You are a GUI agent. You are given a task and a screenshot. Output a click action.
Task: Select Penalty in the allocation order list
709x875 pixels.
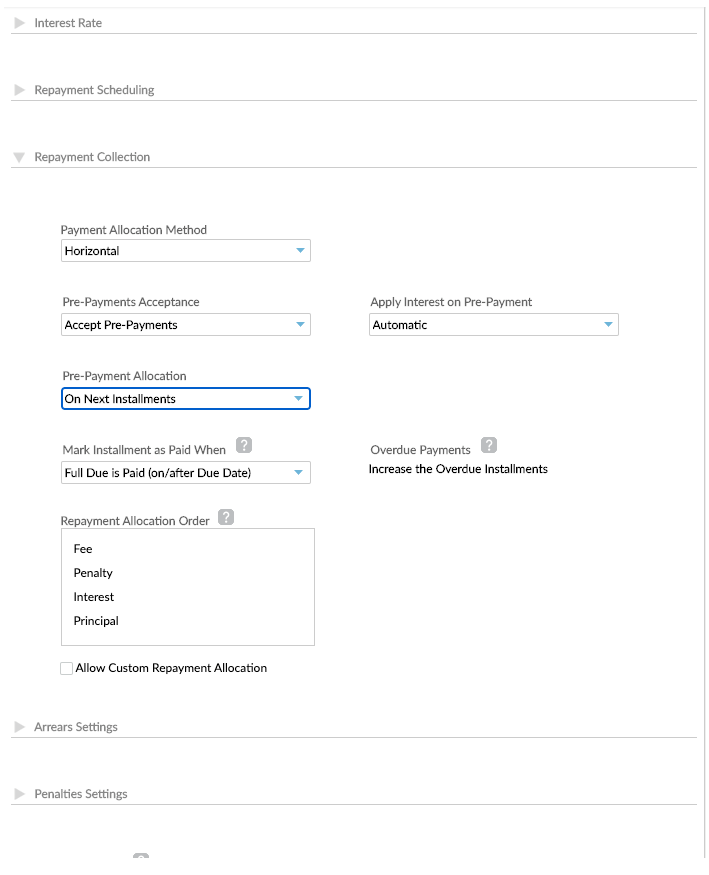click(x=93, y=572)
